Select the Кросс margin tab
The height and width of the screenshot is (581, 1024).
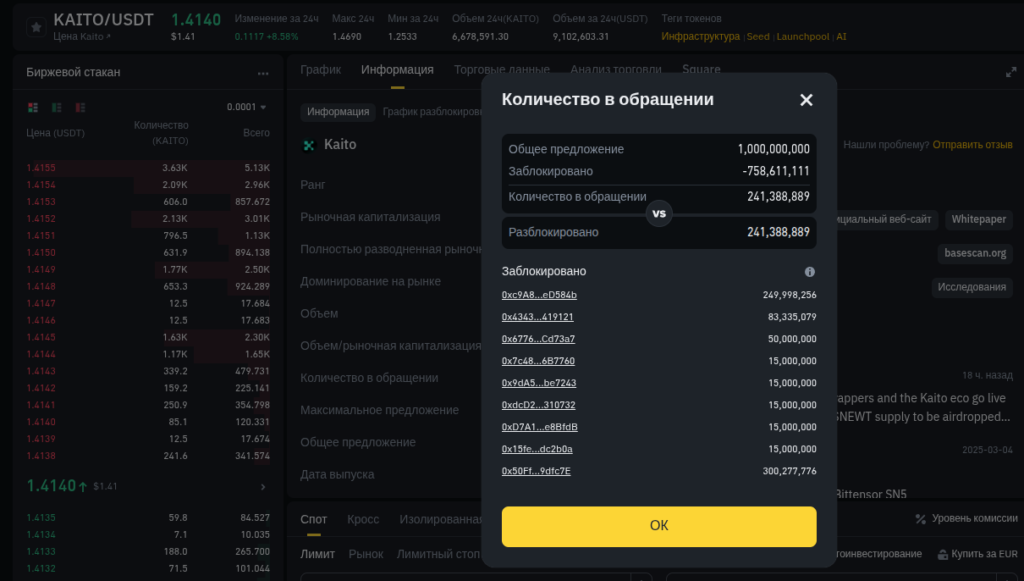pos(363,519)
